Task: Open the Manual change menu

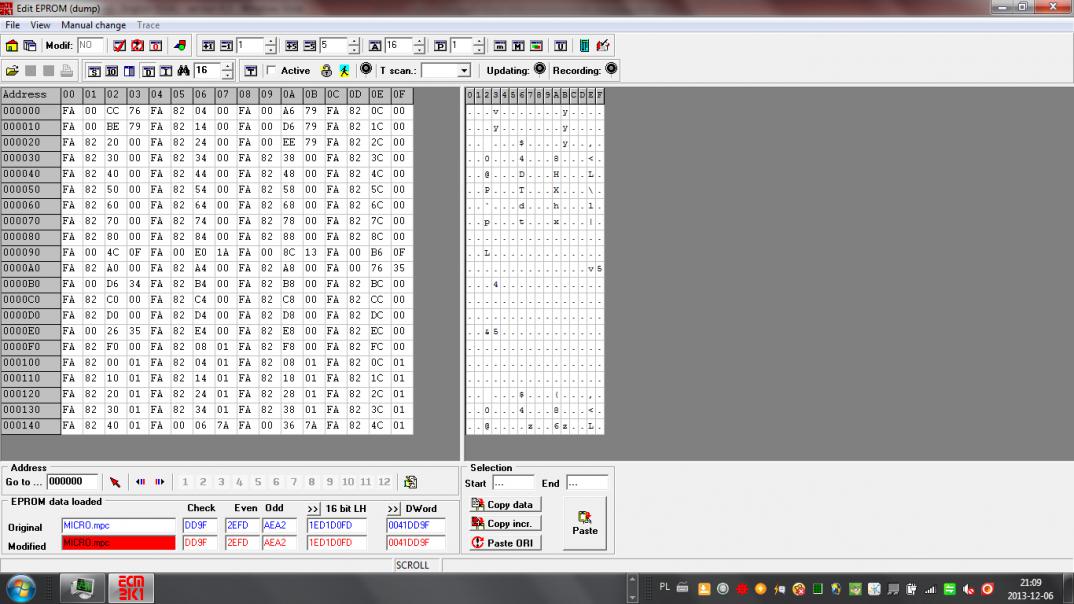Action: click(x=93, y=25)
